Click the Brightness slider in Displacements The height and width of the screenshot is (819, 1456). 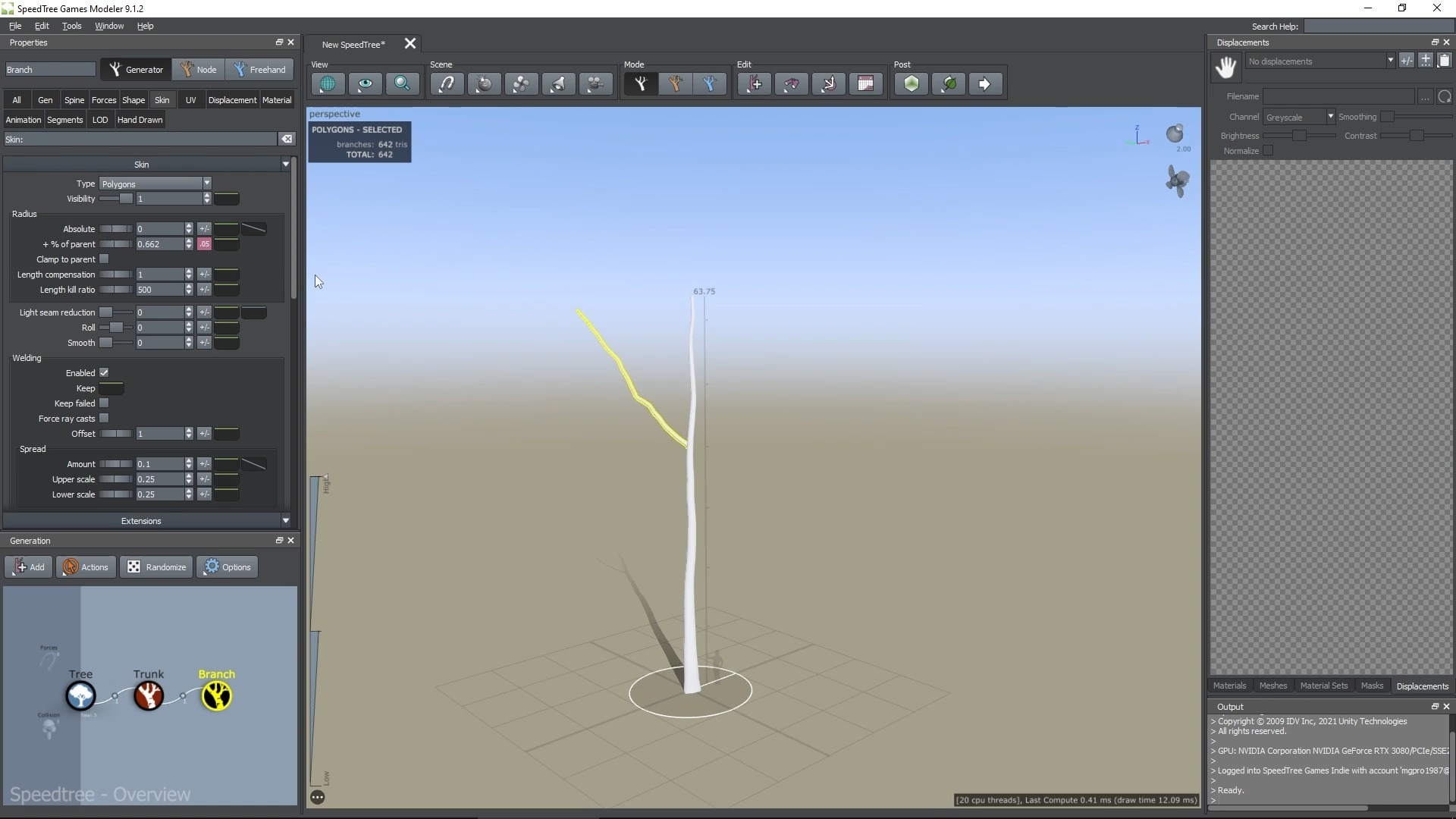[1298, 136]
